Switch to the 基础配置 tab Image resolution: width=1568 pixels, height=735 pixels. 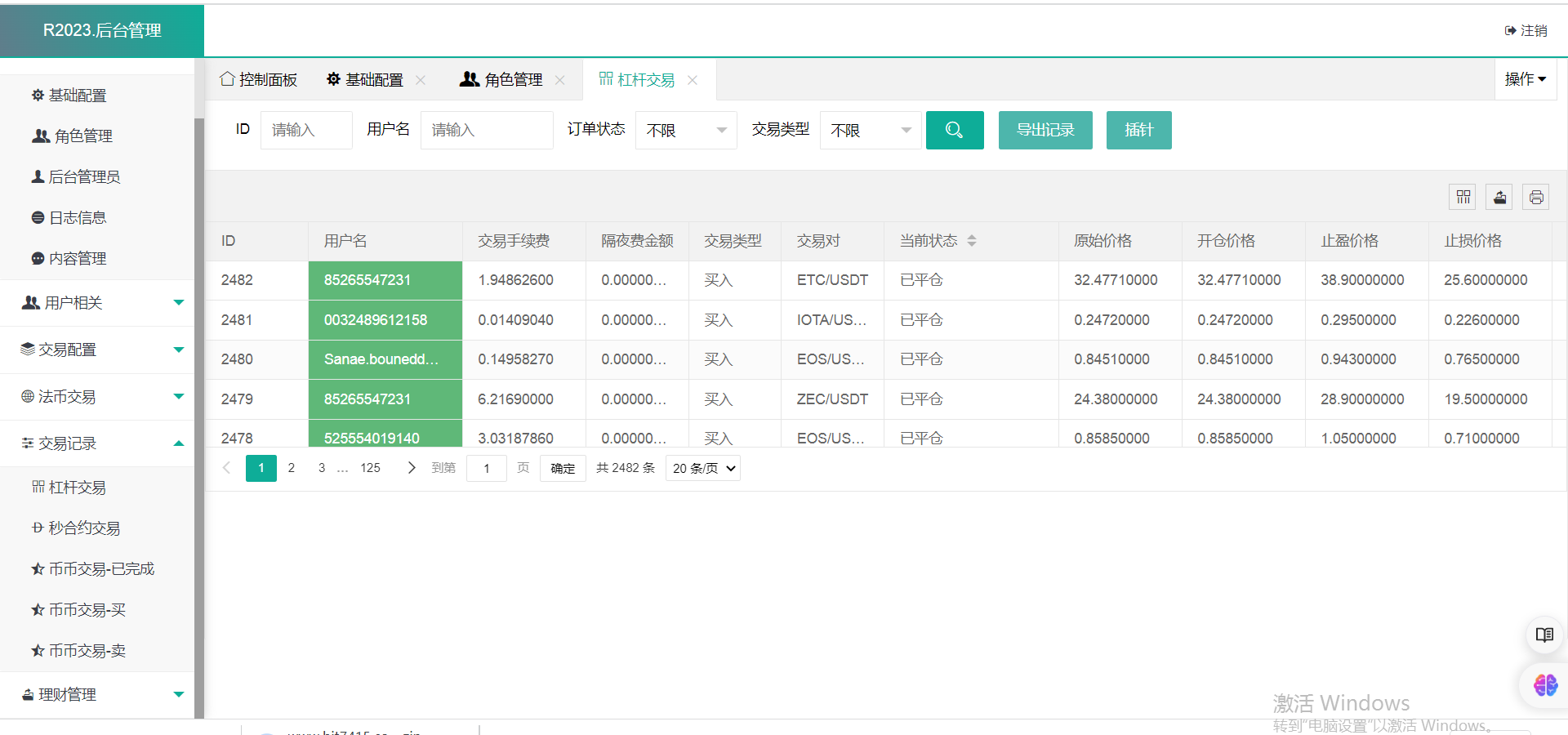(x=365, y=80)
